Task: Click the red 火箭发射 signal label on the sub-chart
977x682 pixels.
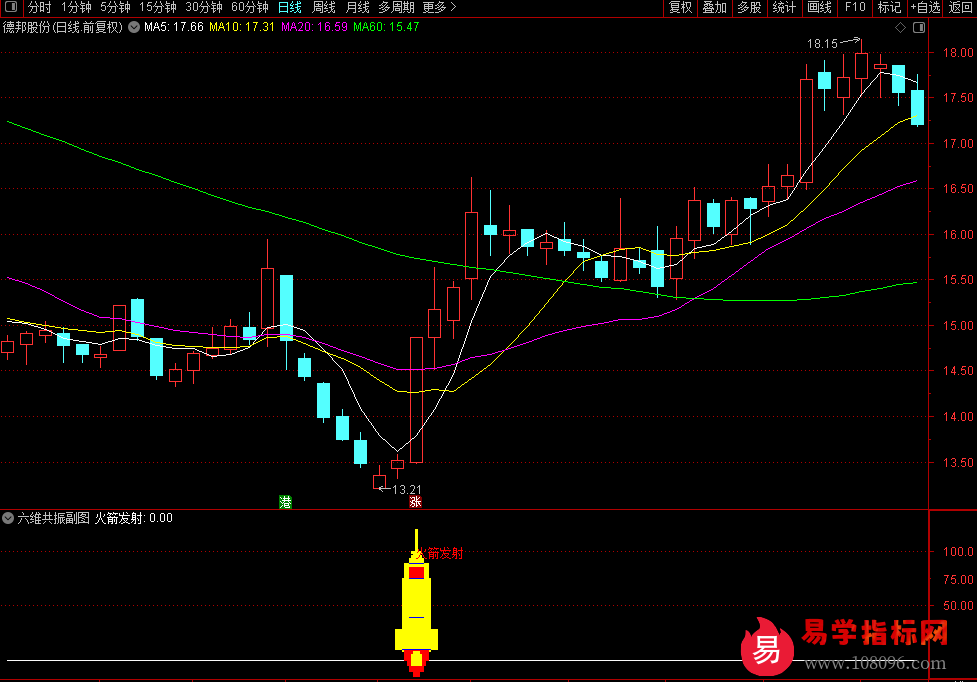Action: pos(440,554)
